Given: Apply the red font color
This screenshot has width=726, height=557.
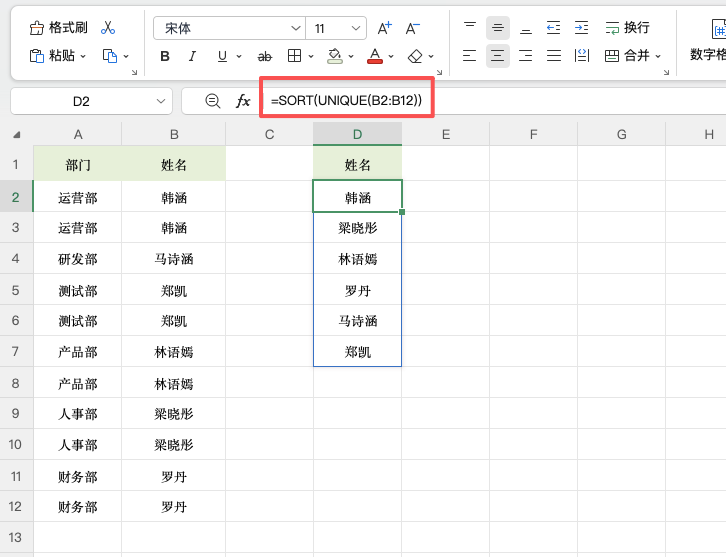Looking at the screenshot, I should 375,56.
